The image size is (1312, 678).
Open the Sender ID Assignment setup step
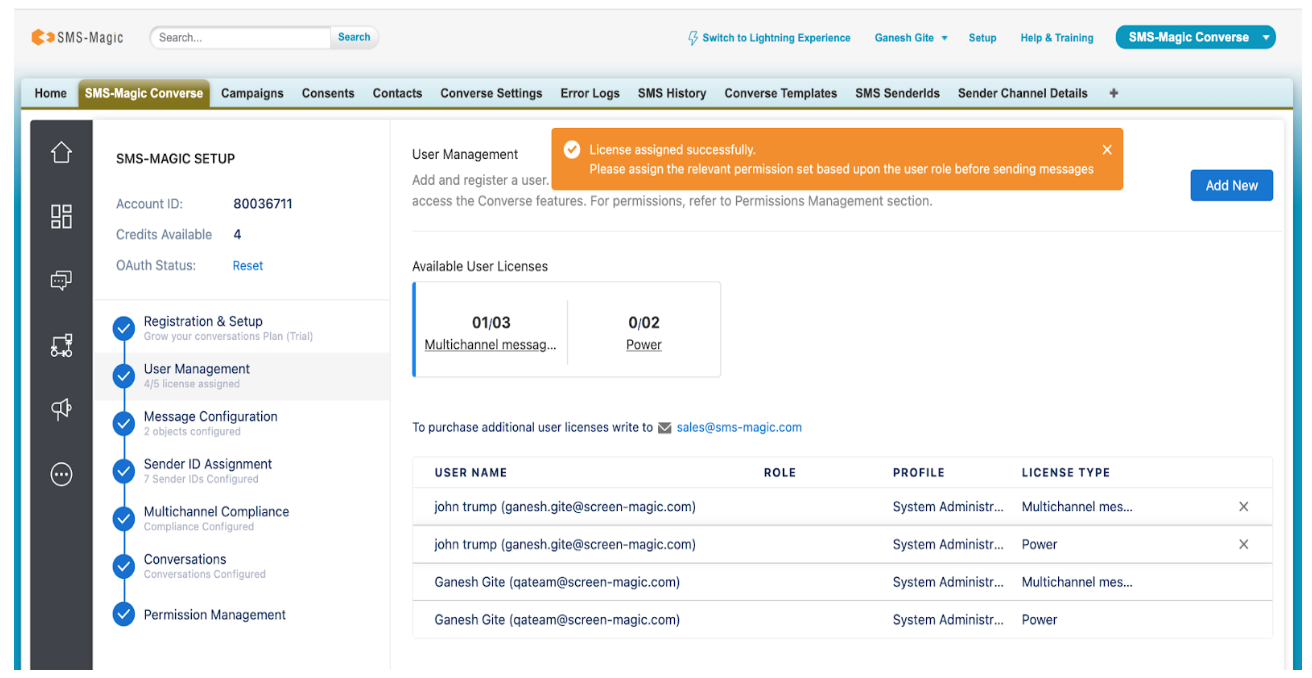point(208,471)
